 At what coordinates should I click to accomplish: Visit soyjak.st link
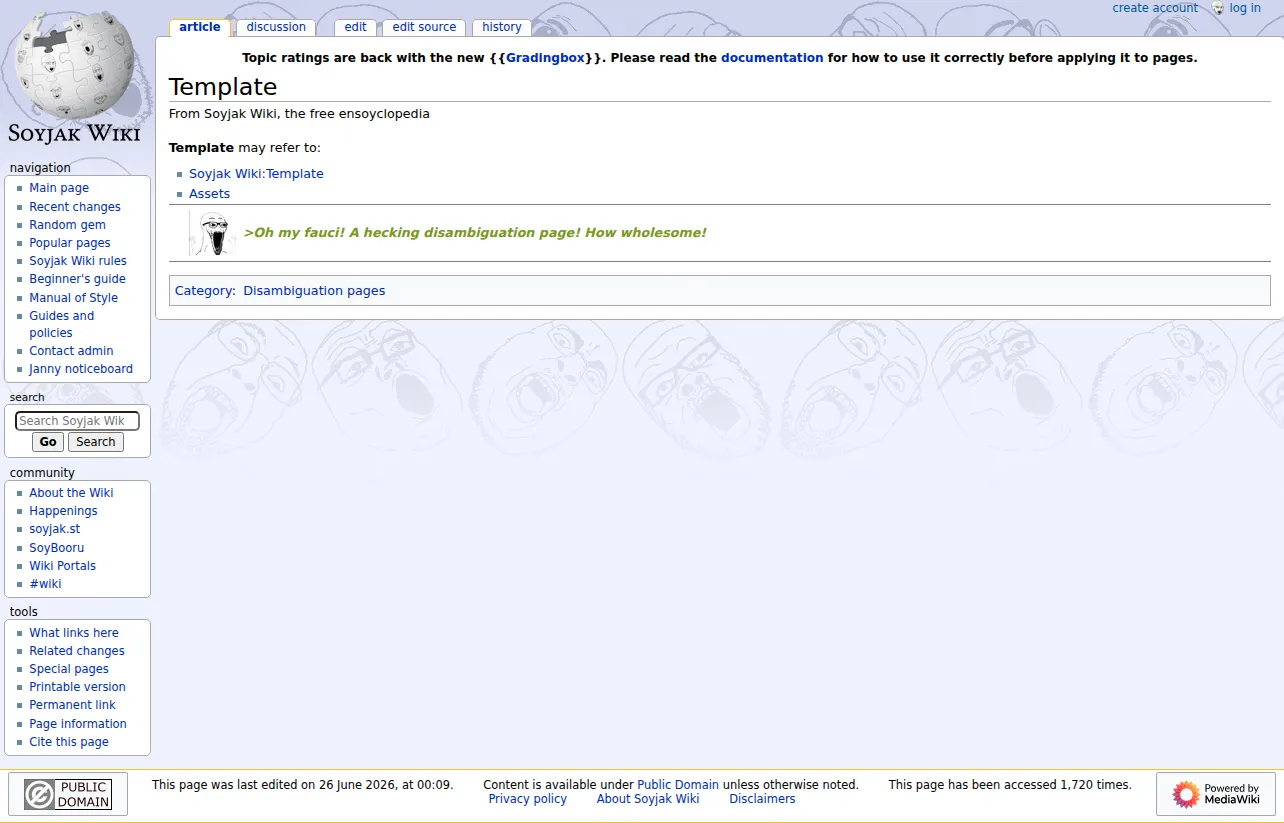[54, 529]
